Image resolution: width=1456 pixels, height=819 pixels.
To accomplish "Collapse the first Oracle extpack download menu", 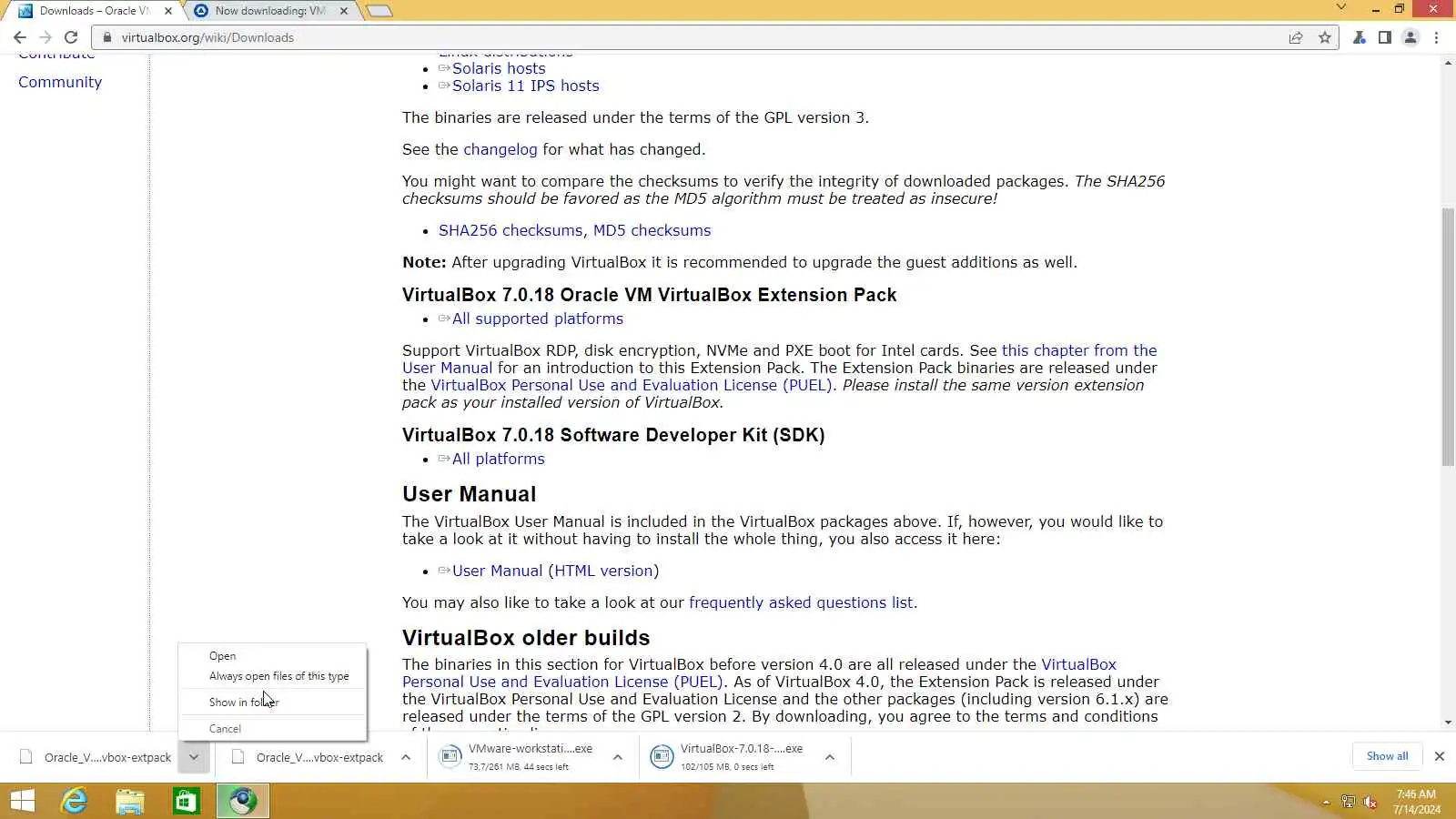I will click(194, 757).
